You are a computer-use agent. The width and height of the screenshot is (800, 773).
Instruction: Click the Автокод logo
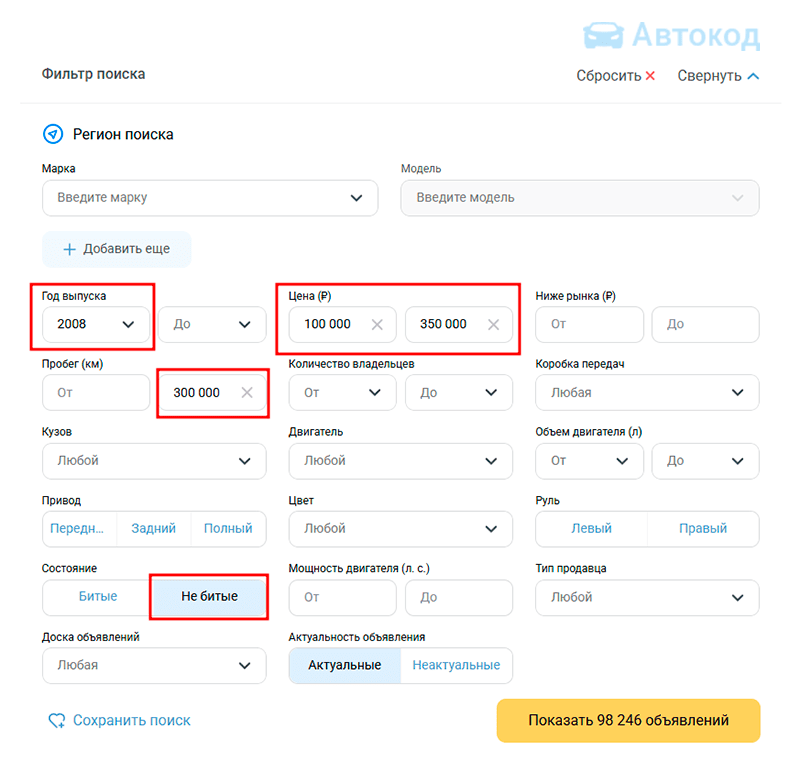point(671,35)
